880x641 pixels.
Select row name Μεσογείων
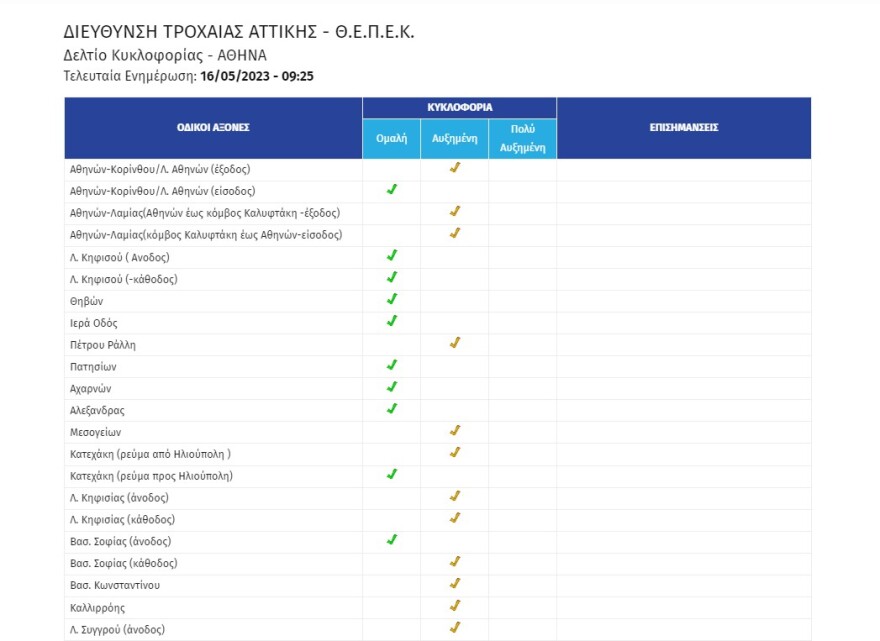pos(95,433)
